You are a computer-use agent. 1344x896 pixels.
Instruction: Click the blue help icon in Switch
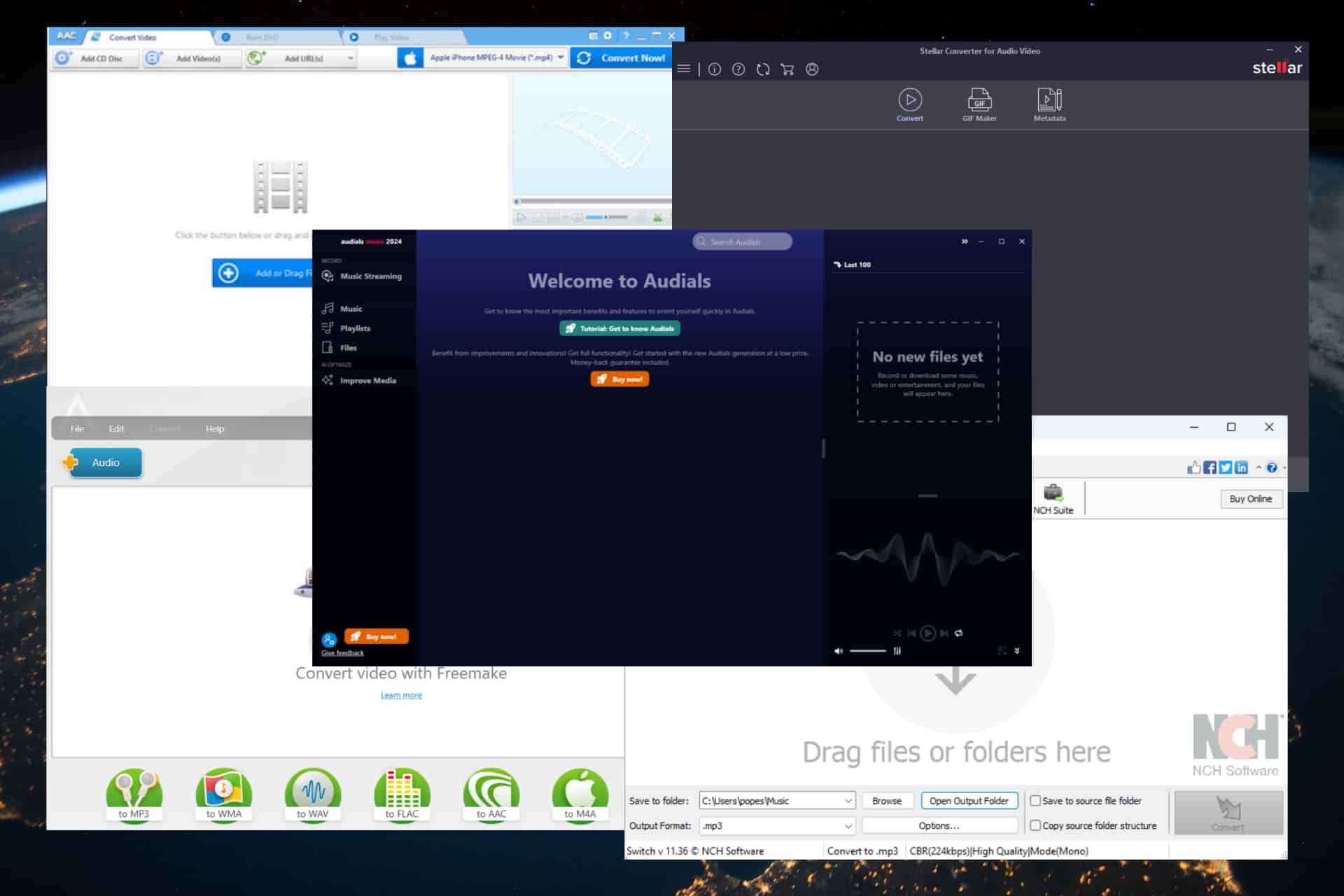1272,468
